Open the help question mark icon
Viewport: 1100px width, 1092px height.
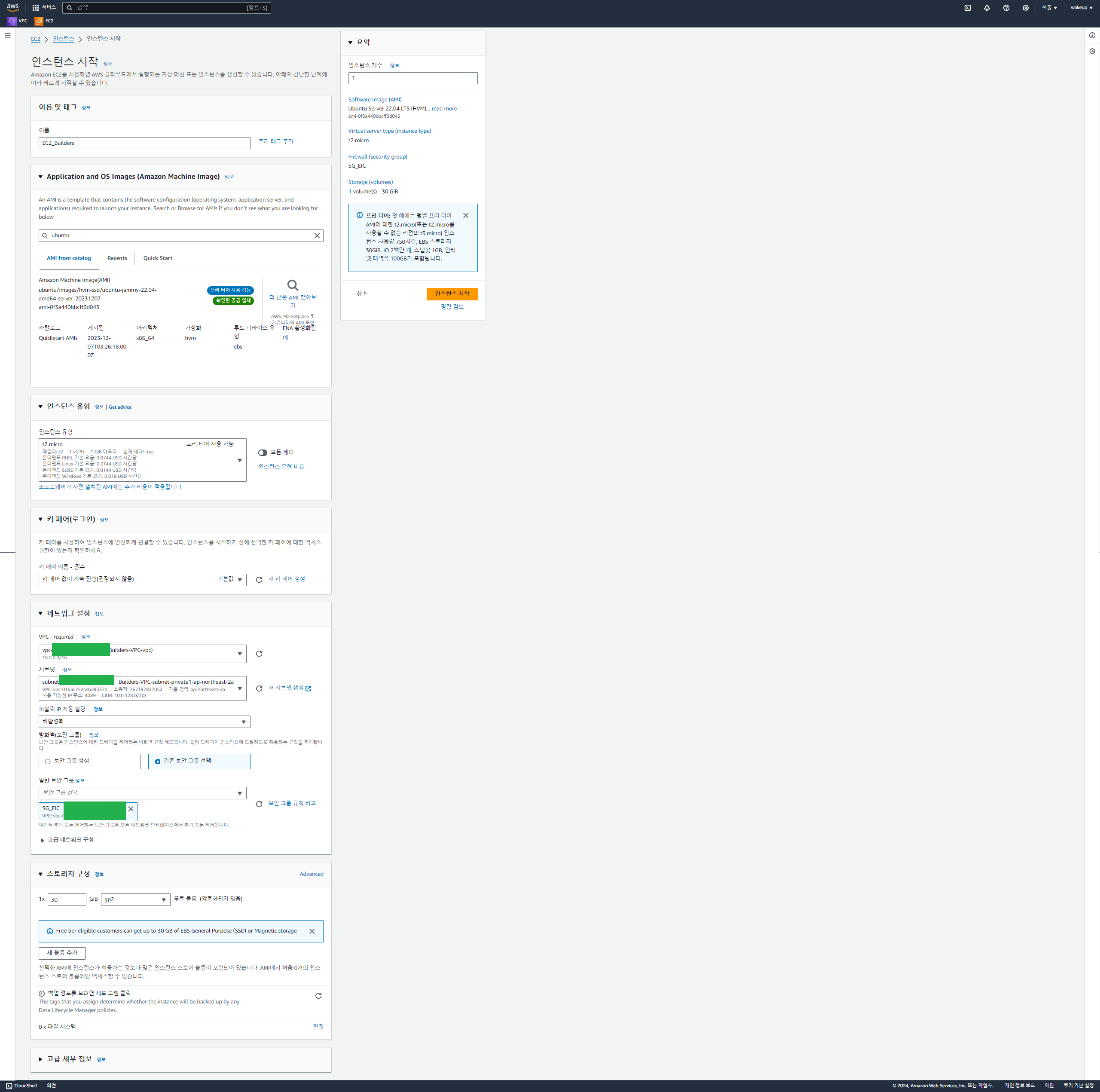(x=1006, y=8)
